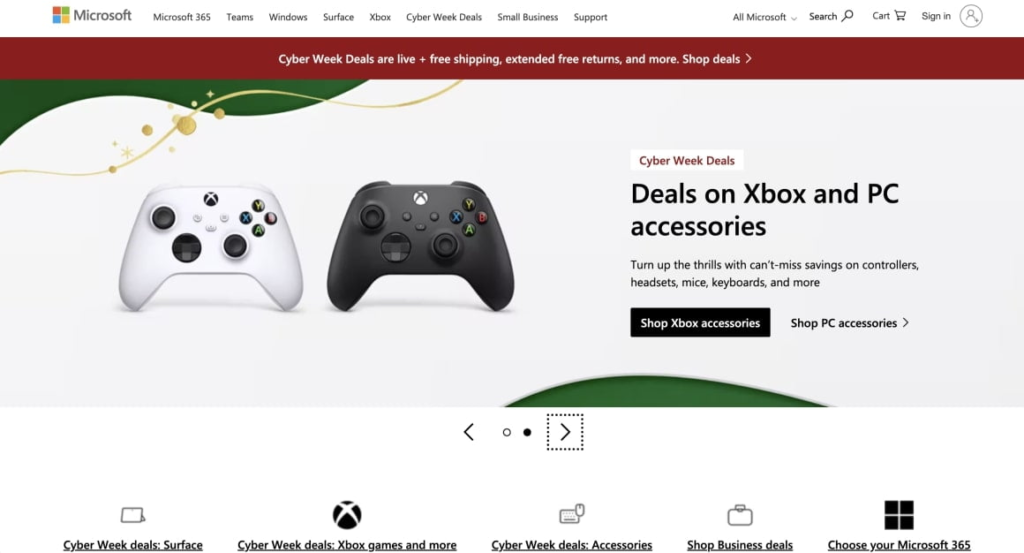This screenshot has width=1024, height=553.
Task: Click the Microsoft 365 four-squares icon
Action: (899, 514)
